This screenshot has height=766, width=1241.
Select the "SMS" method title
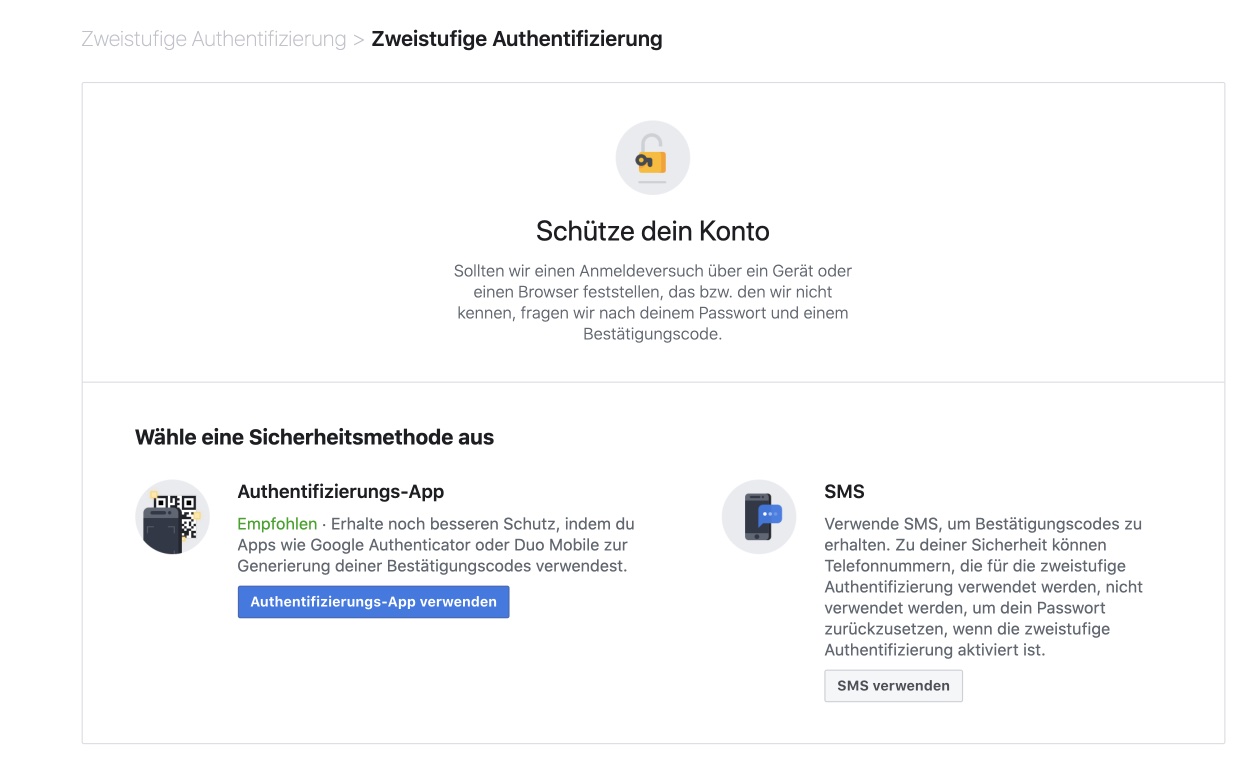tap(844, 492)
